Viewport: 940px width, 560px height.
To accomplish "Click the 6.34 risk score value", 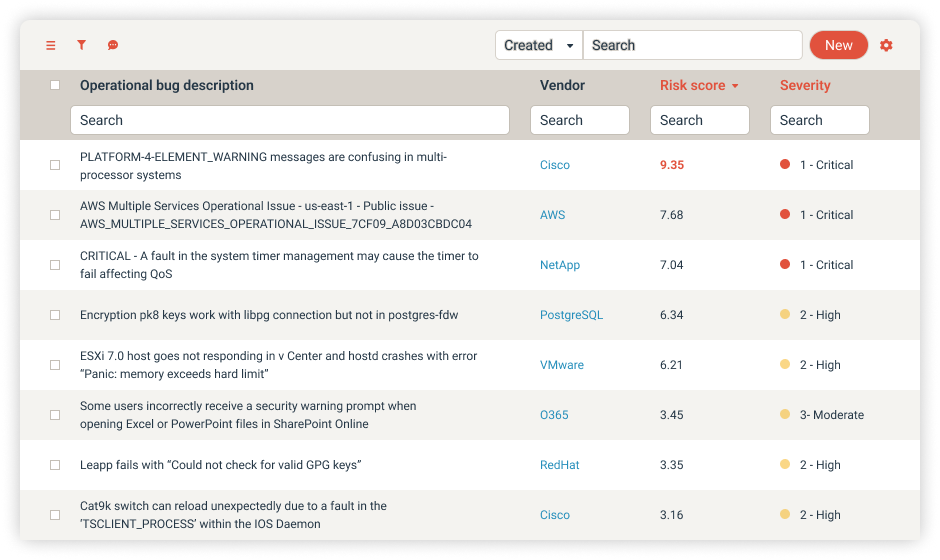I will (671, 315).
